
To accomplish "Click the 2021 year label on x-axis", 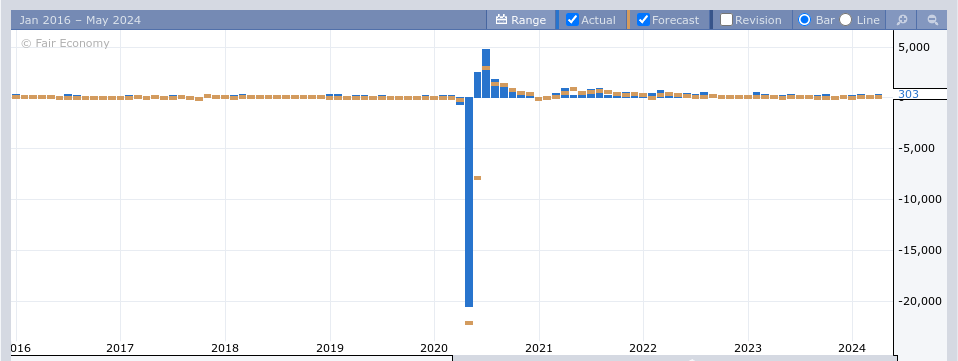I will pos(538,348).
